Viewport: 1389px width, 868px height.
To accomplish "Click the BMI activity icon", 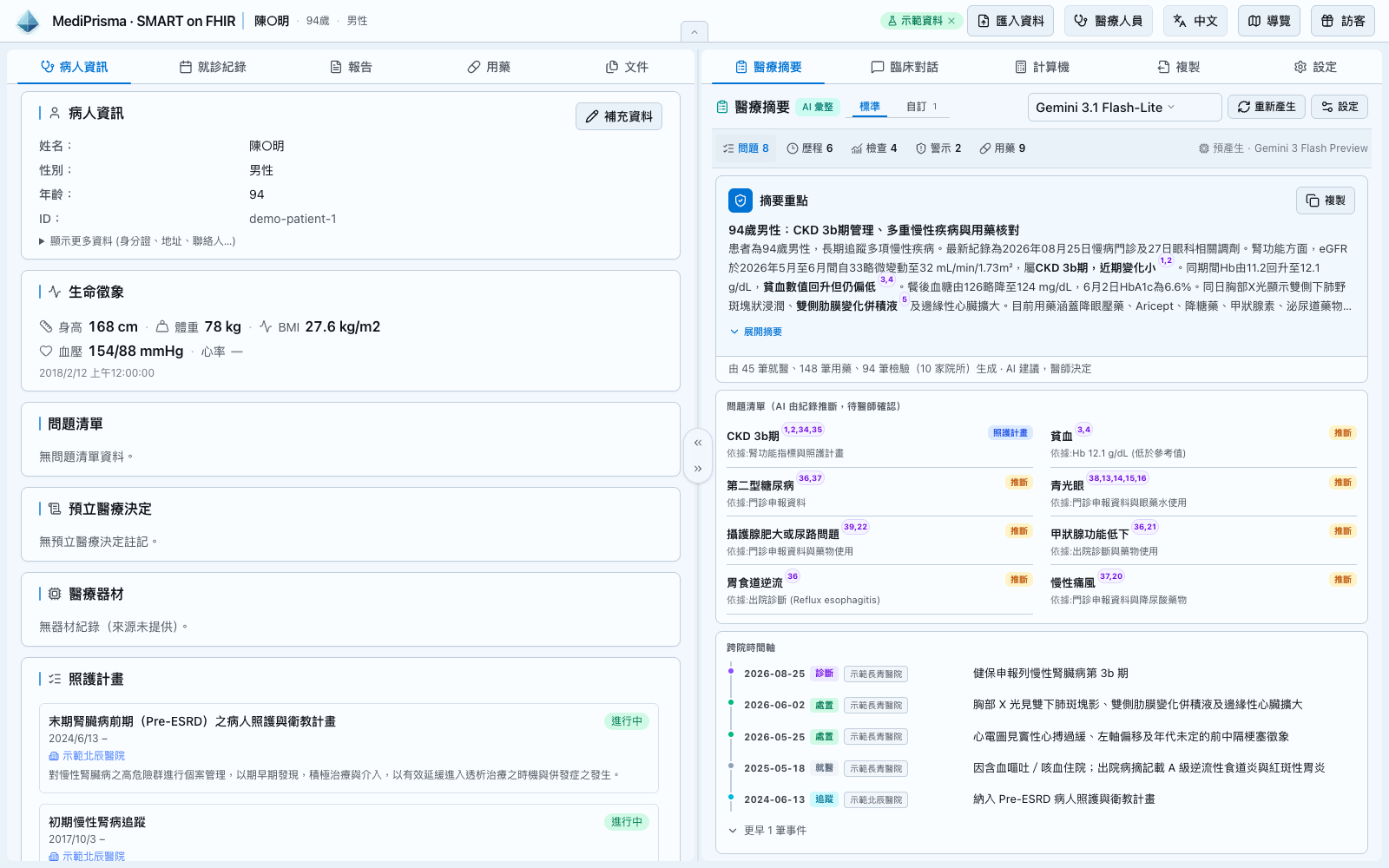I will [x=266, y=326].
